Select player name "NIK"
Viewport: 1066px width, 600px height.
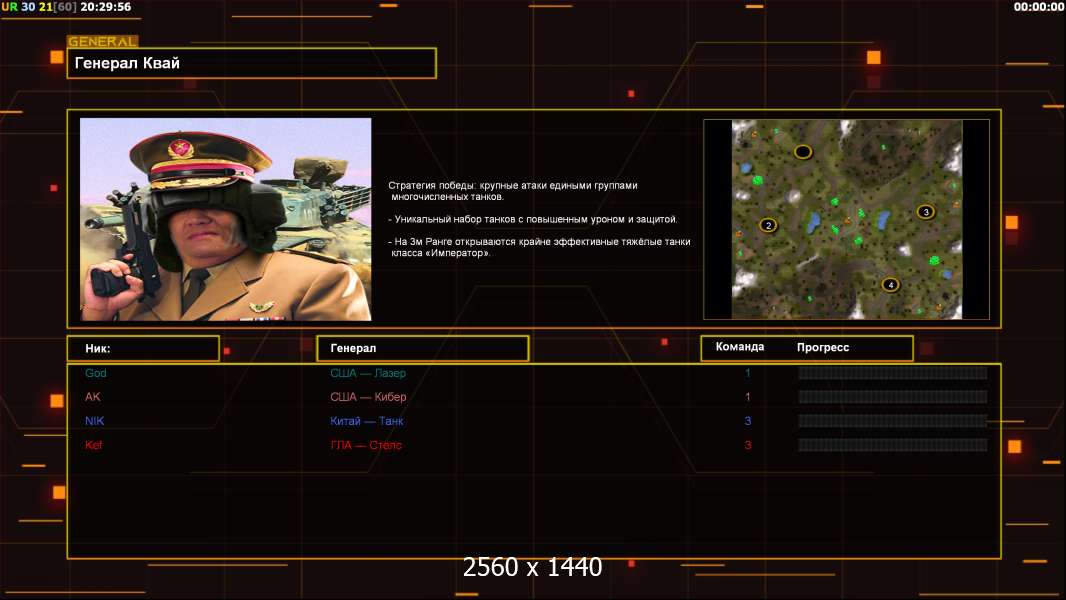(x=94, y=421)
